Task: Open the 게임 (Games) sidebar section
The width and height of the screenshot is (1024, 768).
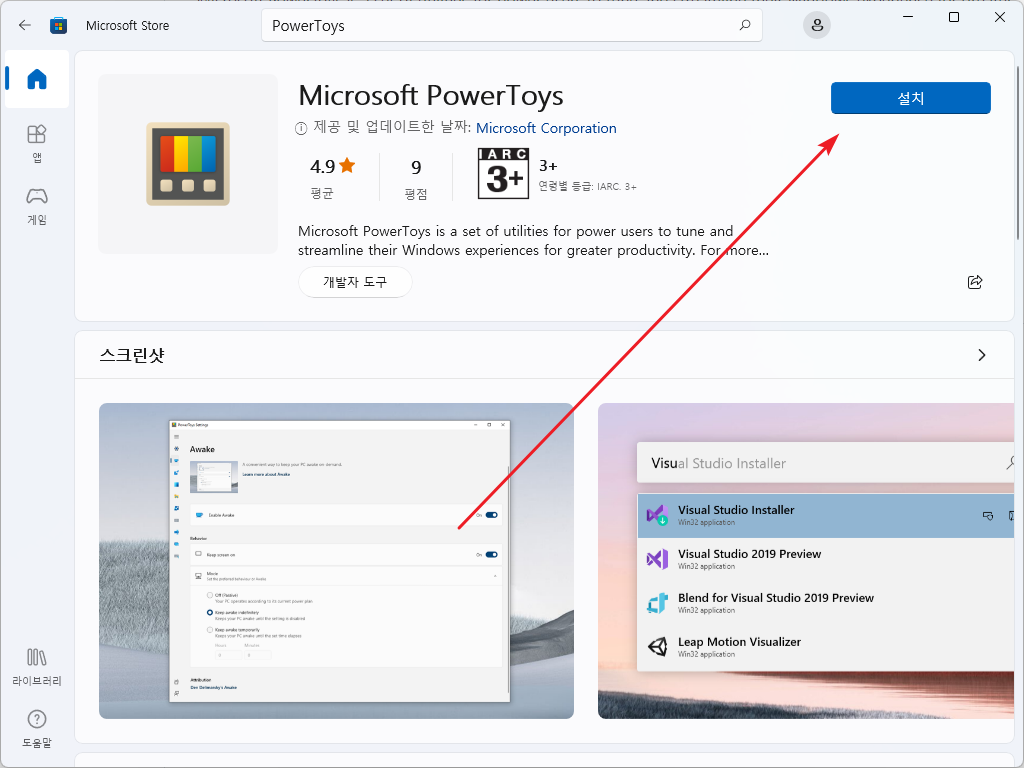Action: pos(37,206)
